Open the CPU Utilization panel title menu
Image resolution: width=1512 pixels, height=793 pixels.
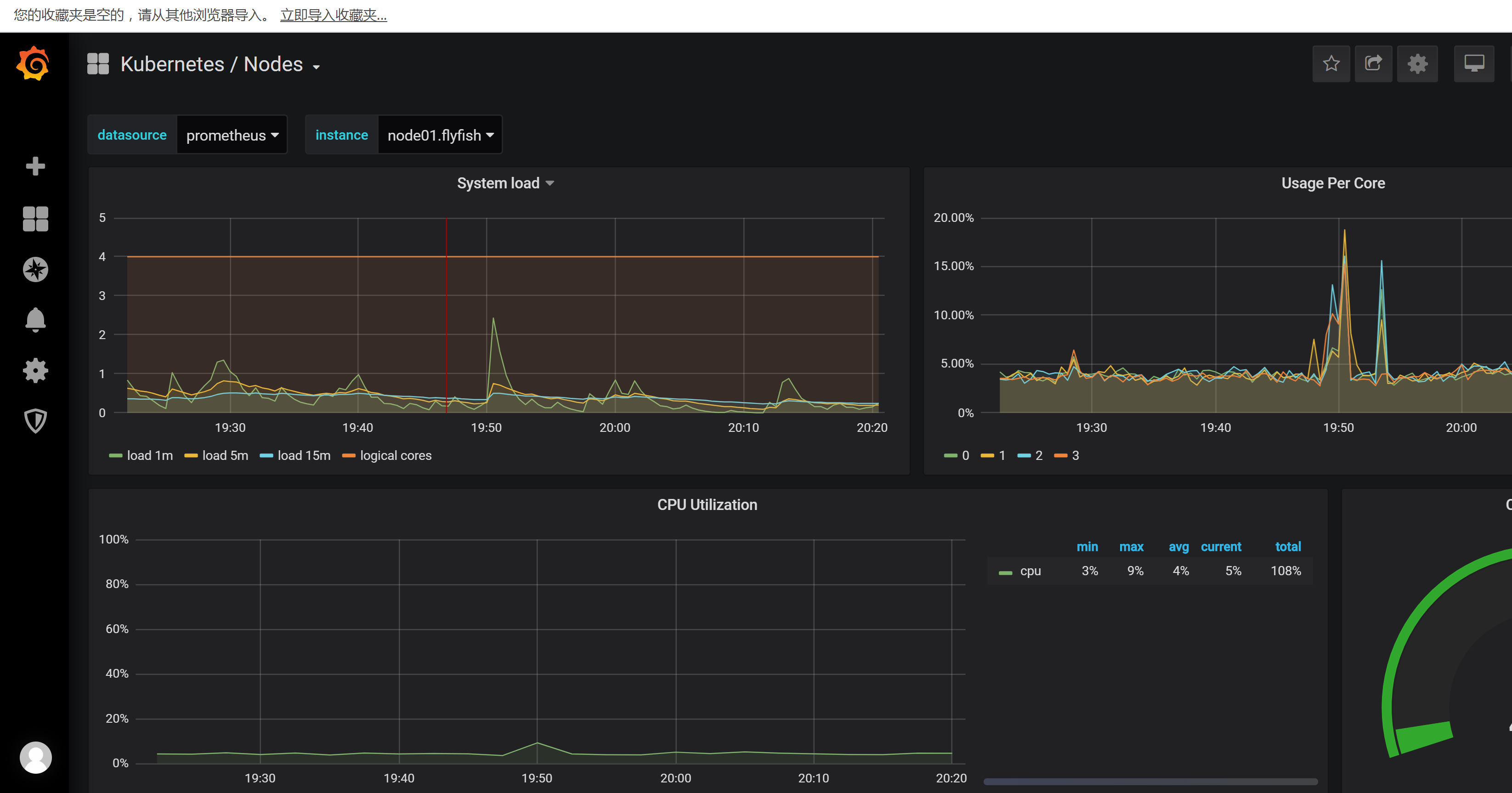point(707,505)
